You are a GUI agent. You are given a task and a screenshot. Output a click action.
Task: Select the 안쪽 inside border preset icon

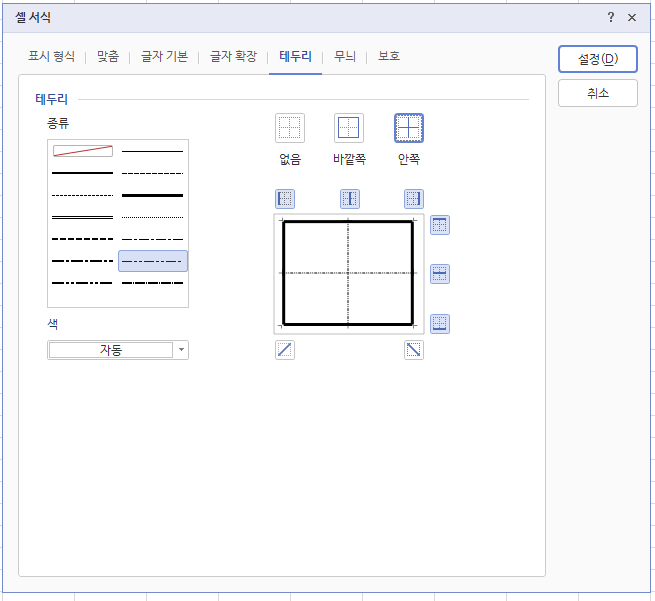click(x=409, y=128)
